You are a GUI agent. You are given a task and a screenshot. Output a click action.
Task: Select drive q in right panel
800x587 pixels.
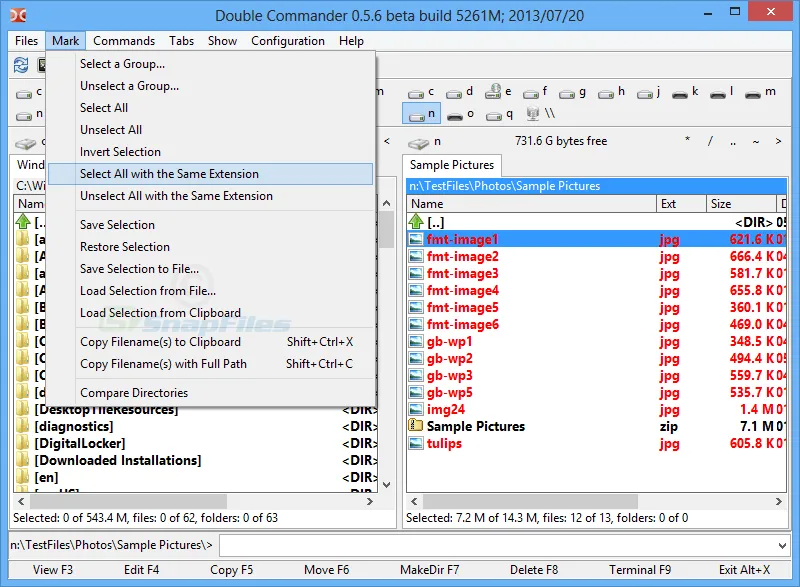coord(499,114)
